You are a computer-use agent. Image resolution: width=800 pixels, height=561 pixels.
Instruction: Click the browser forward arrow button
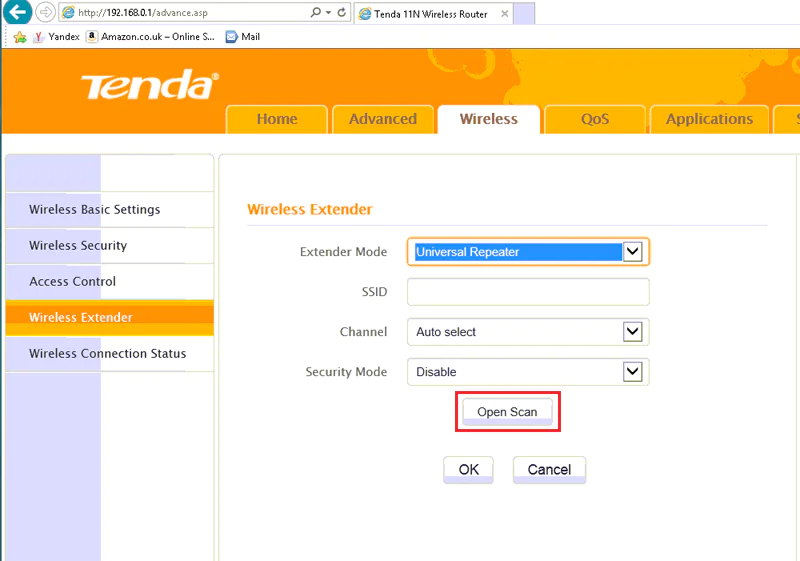tap(45, 12)
